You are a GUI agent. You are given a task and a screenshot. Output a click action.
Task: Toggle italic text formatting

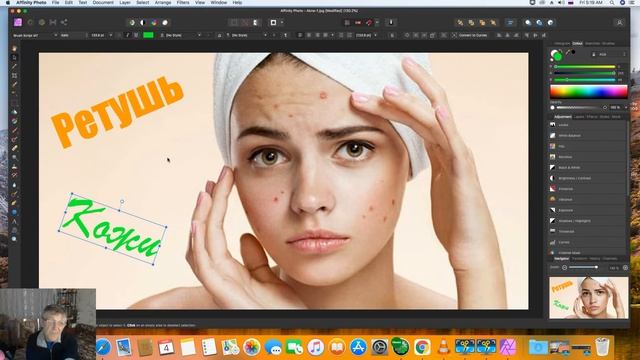[x=127, y=36]
